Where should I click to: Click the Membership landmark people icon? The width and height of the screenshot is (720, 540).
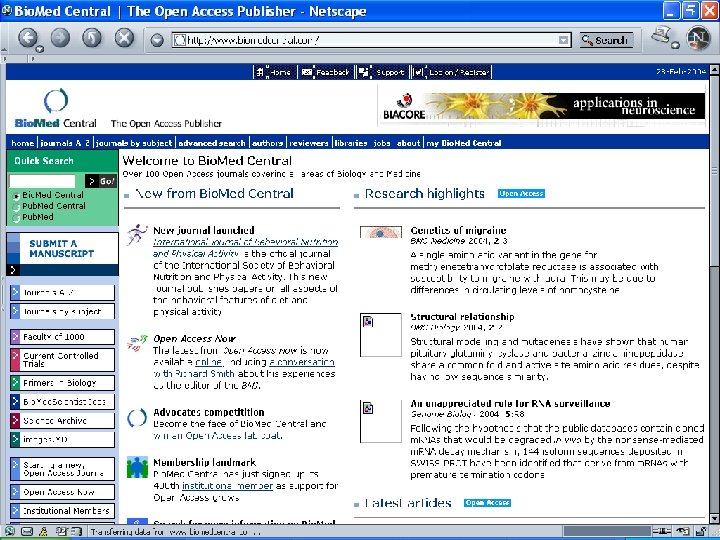click(x=137, y=467)
